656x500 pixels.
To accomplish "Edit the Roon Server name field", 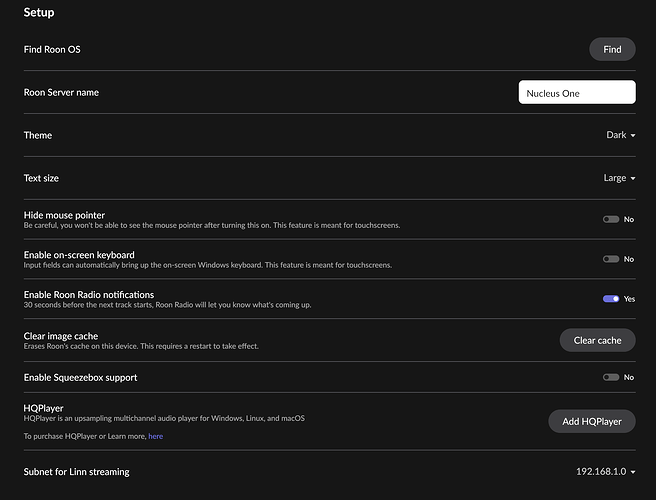I will pos(577,92).
